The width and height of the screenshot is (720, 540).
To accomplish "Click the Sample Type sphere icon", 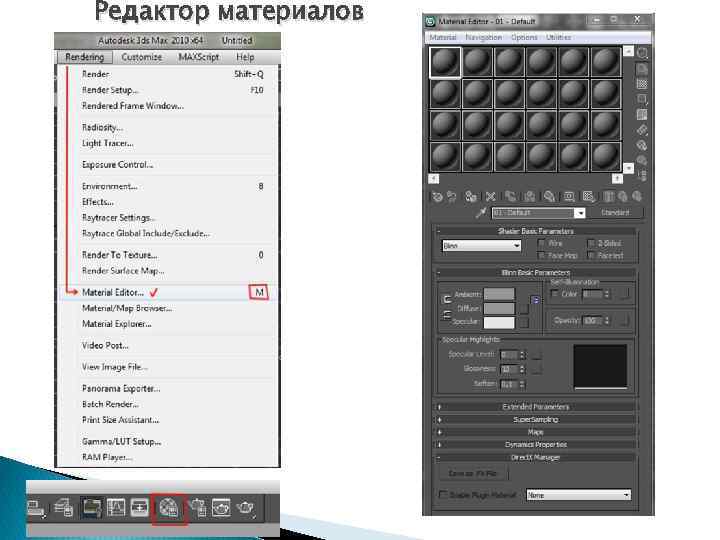I will click(642, 53).
